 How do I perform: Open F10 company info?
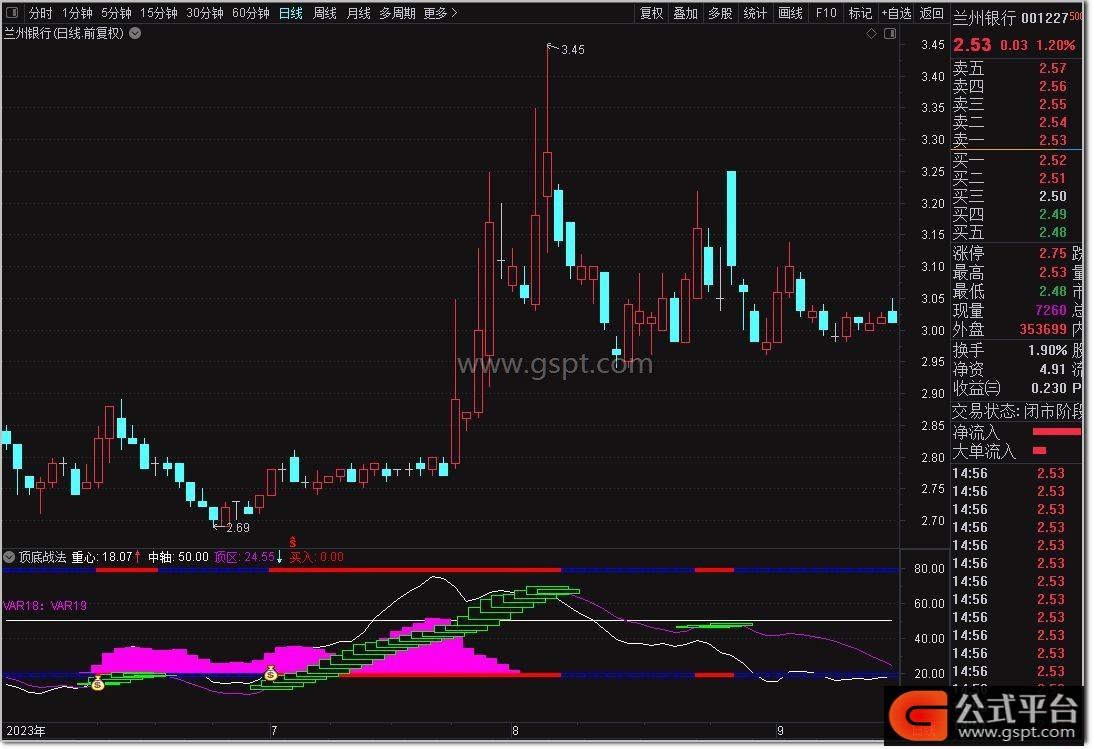(825, 13)
